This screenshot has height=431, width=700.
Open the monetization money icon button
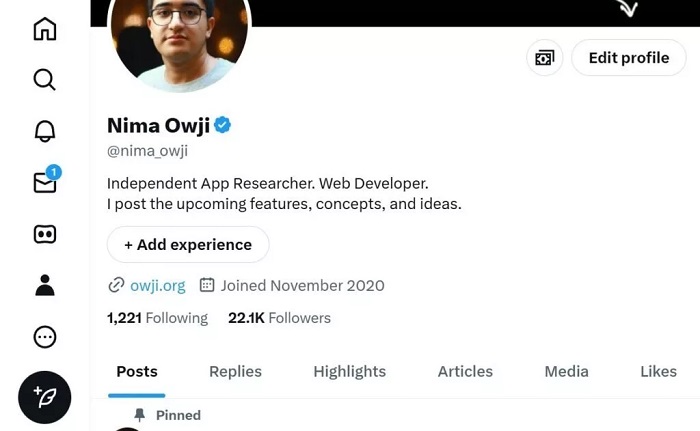pos(544,58)
